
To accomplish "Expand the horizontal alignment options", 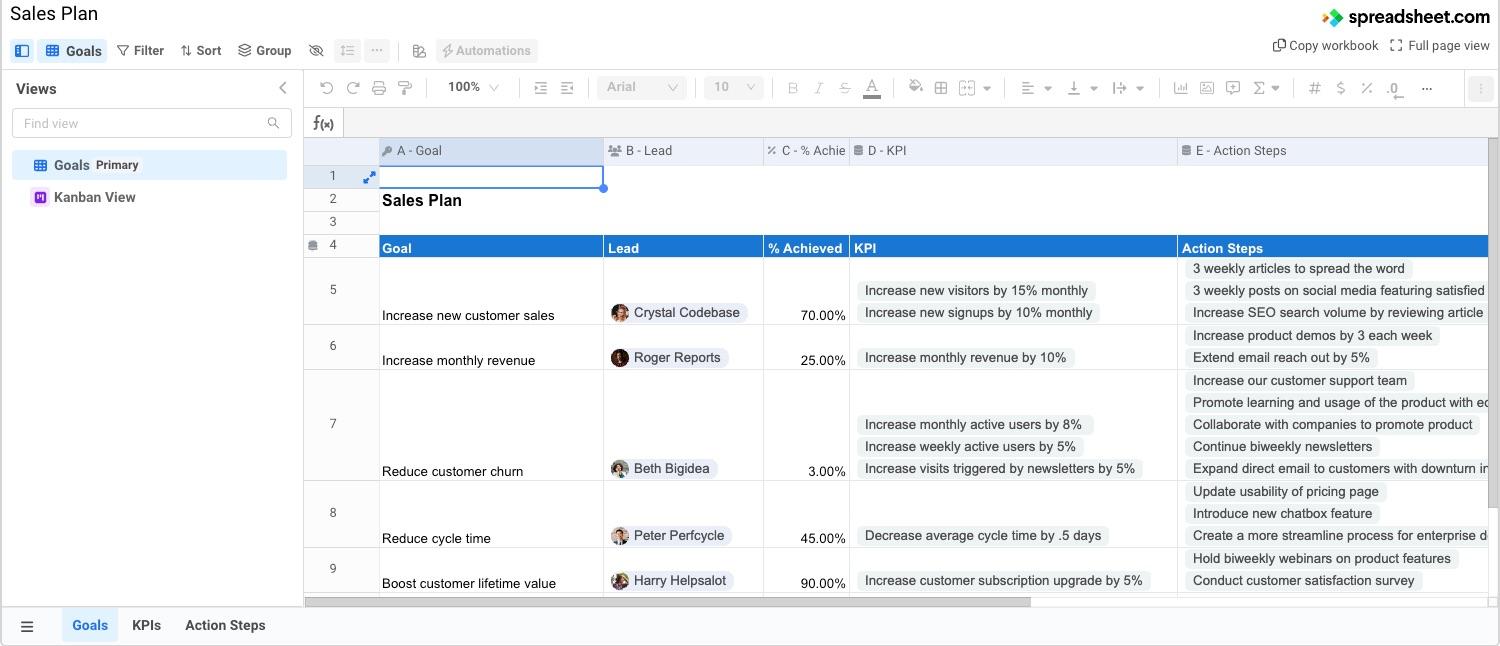I will point(1047,87).
